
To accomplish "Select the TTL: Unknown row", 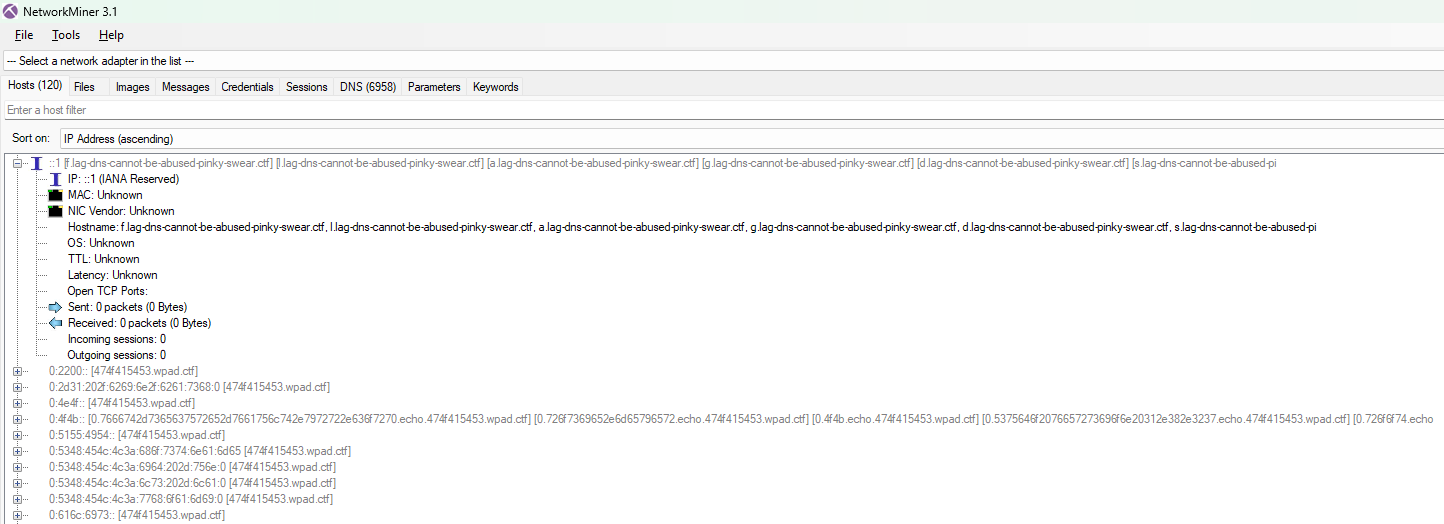I will click(103, 259).
